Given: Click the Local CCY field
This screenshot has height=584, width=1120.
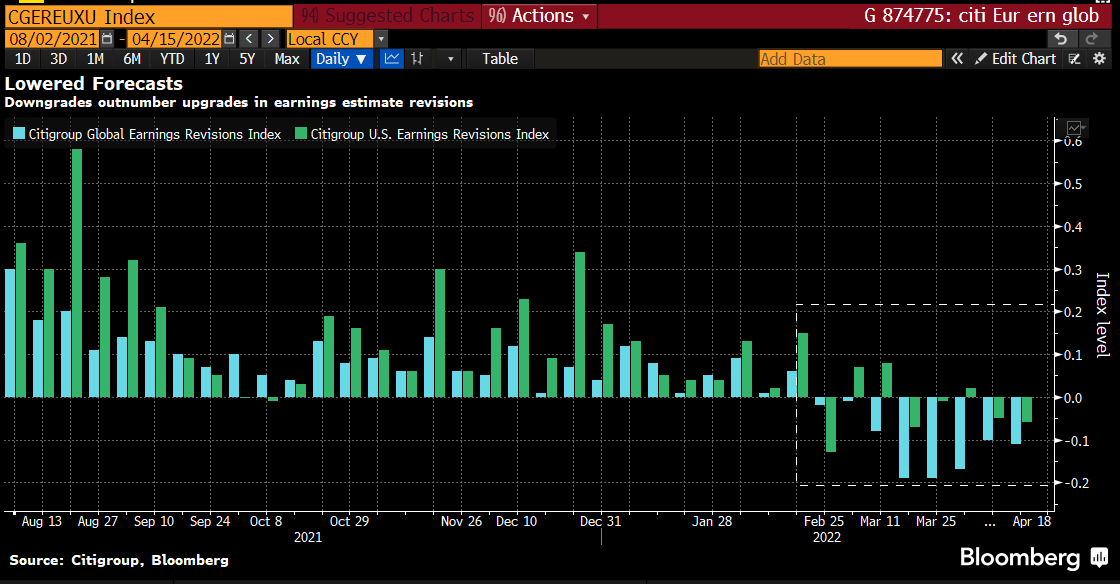Looking at the screenshot, I should pyautogui.click(x=330, y=39).
